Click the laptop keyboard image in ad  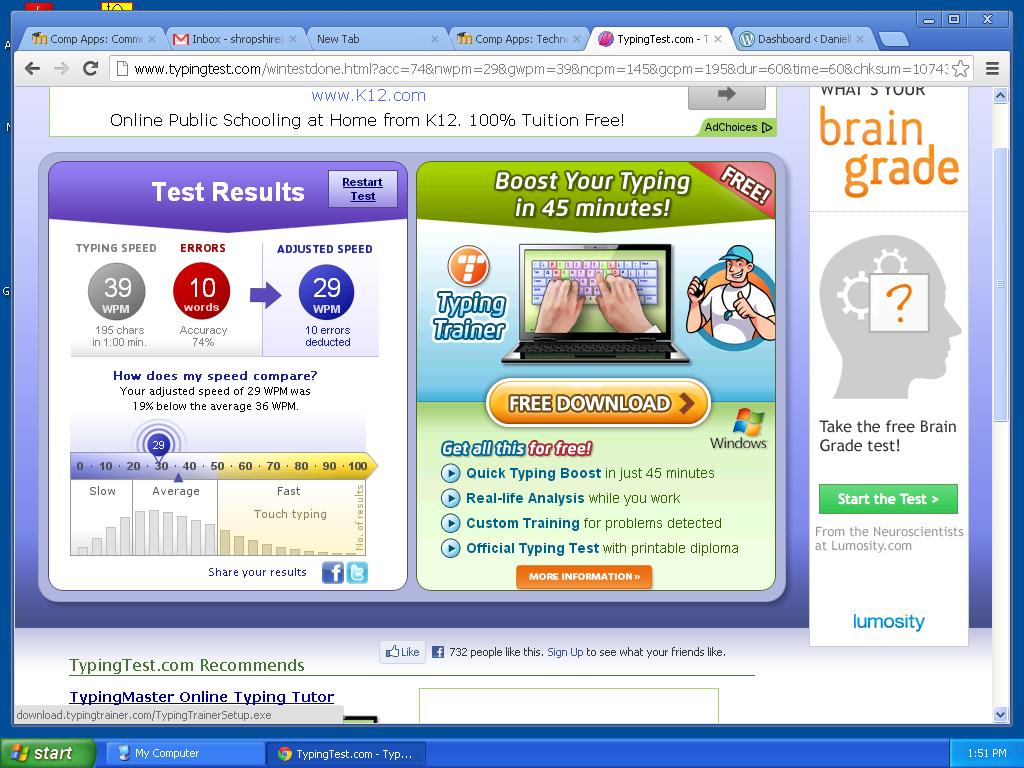[596, 303]
